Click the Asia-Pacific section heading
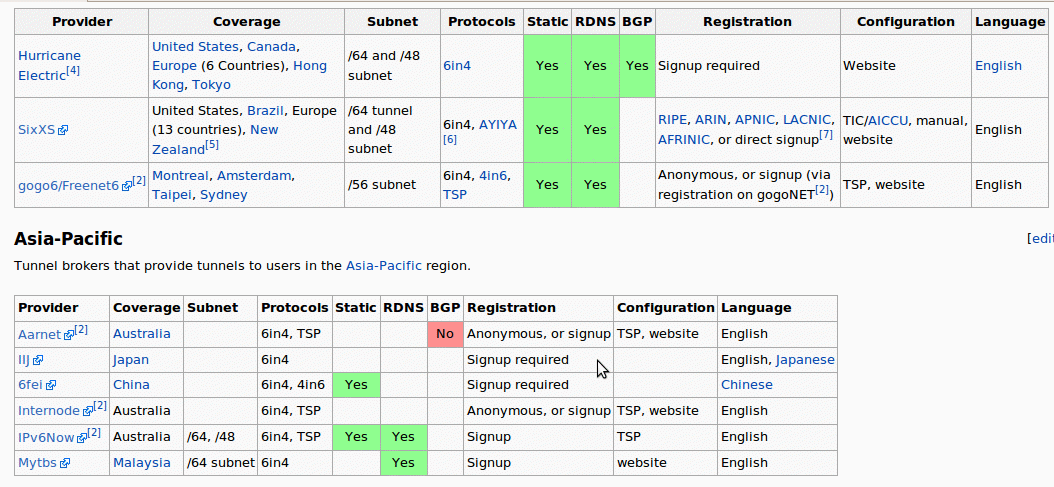The height and width of the screenshot is (487, 1054). [x=69, y=239]
